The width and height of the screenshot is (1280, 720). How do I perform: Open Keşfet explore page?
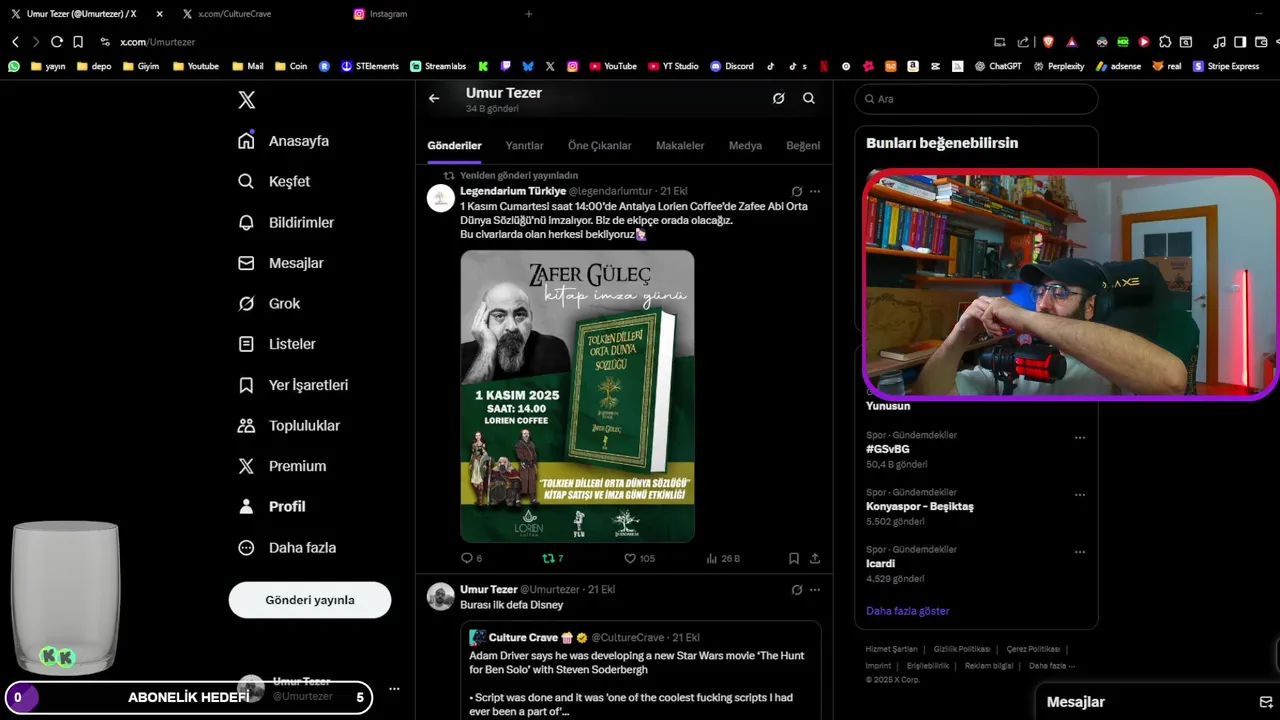(273, 181)
